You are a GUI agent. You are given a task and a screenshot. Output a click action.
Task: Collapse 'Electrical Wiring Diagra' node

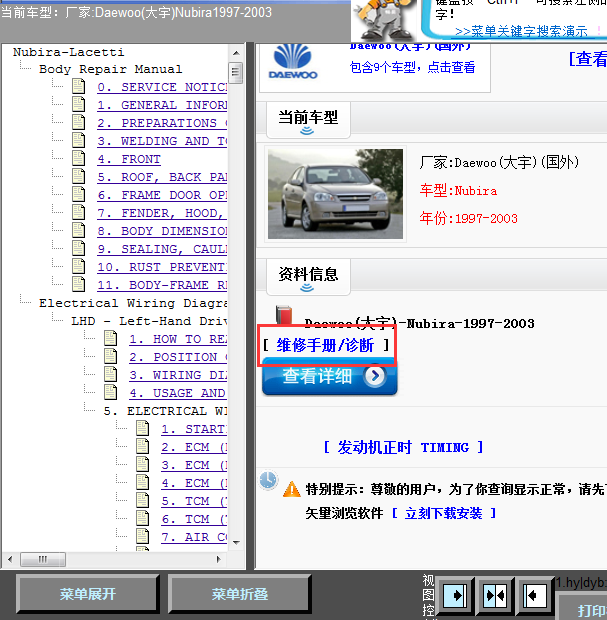point(133,303)
